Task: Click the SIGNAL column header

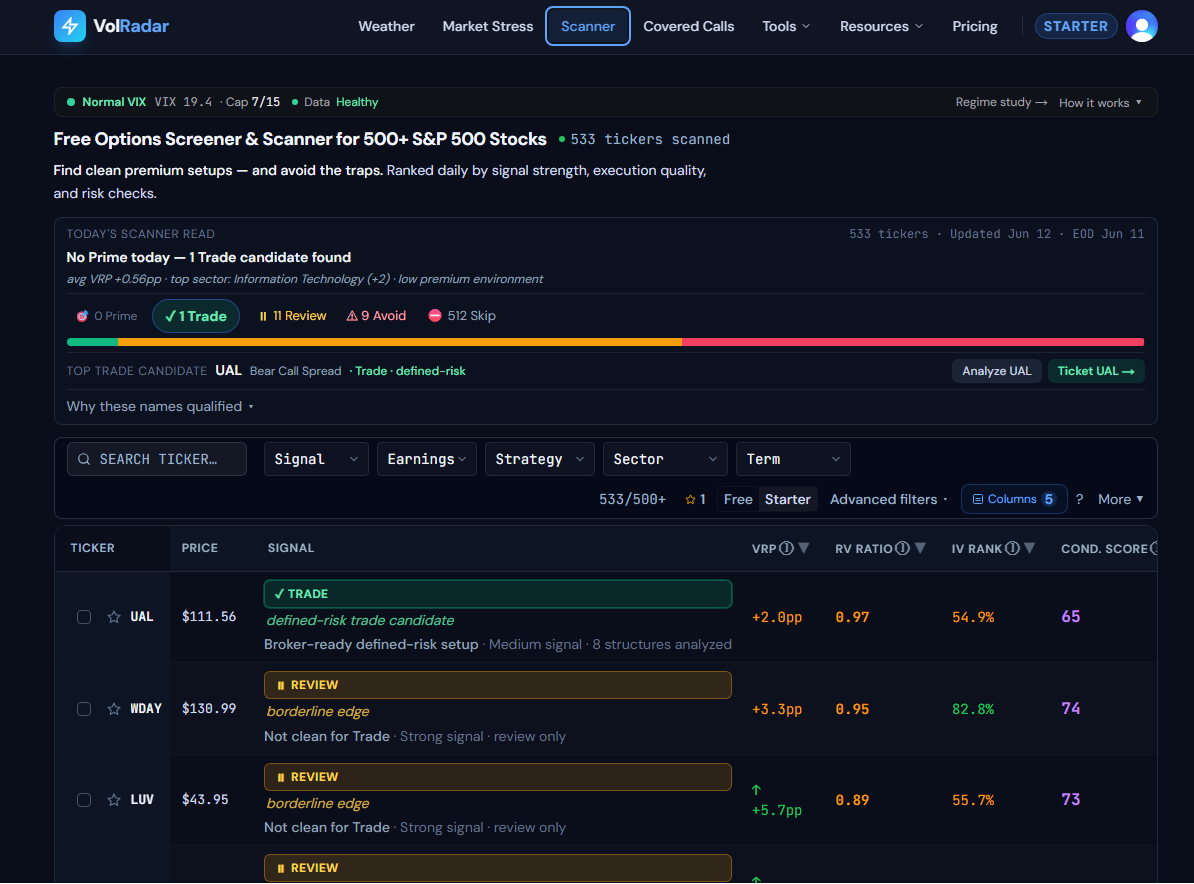Action: point(291,548)
